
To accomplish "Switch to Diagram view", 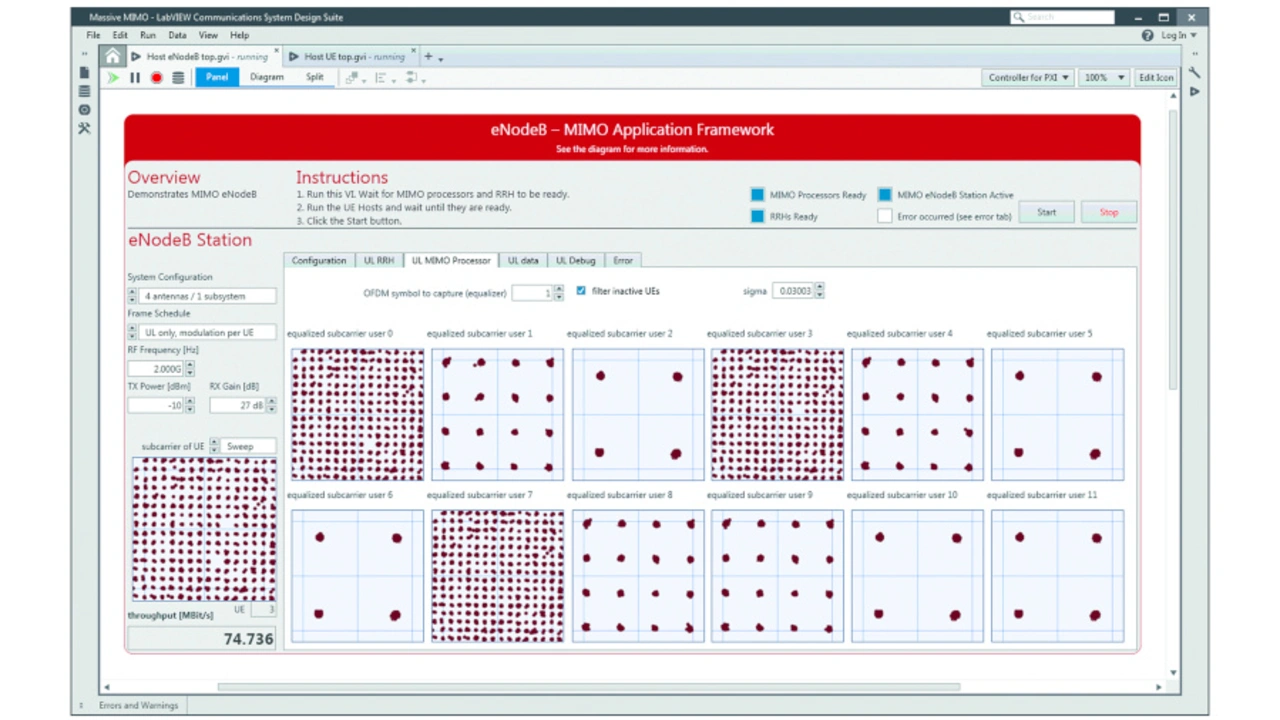I will [267, 77].
